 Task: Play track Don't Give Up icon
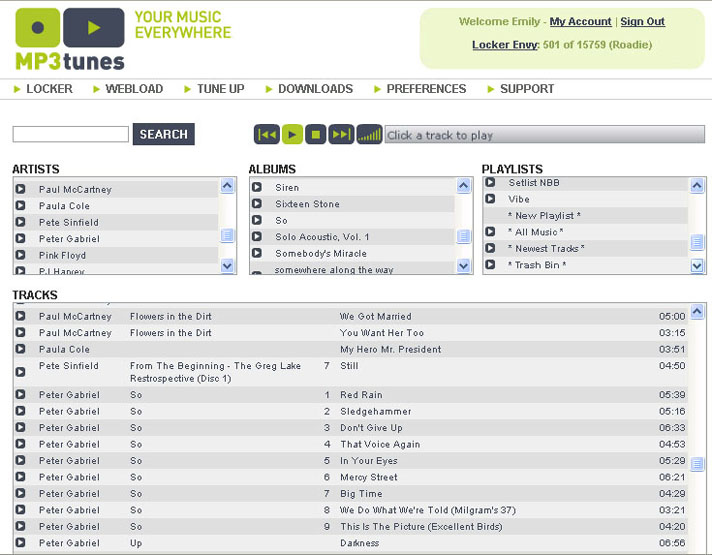click(x=20, y=427)
